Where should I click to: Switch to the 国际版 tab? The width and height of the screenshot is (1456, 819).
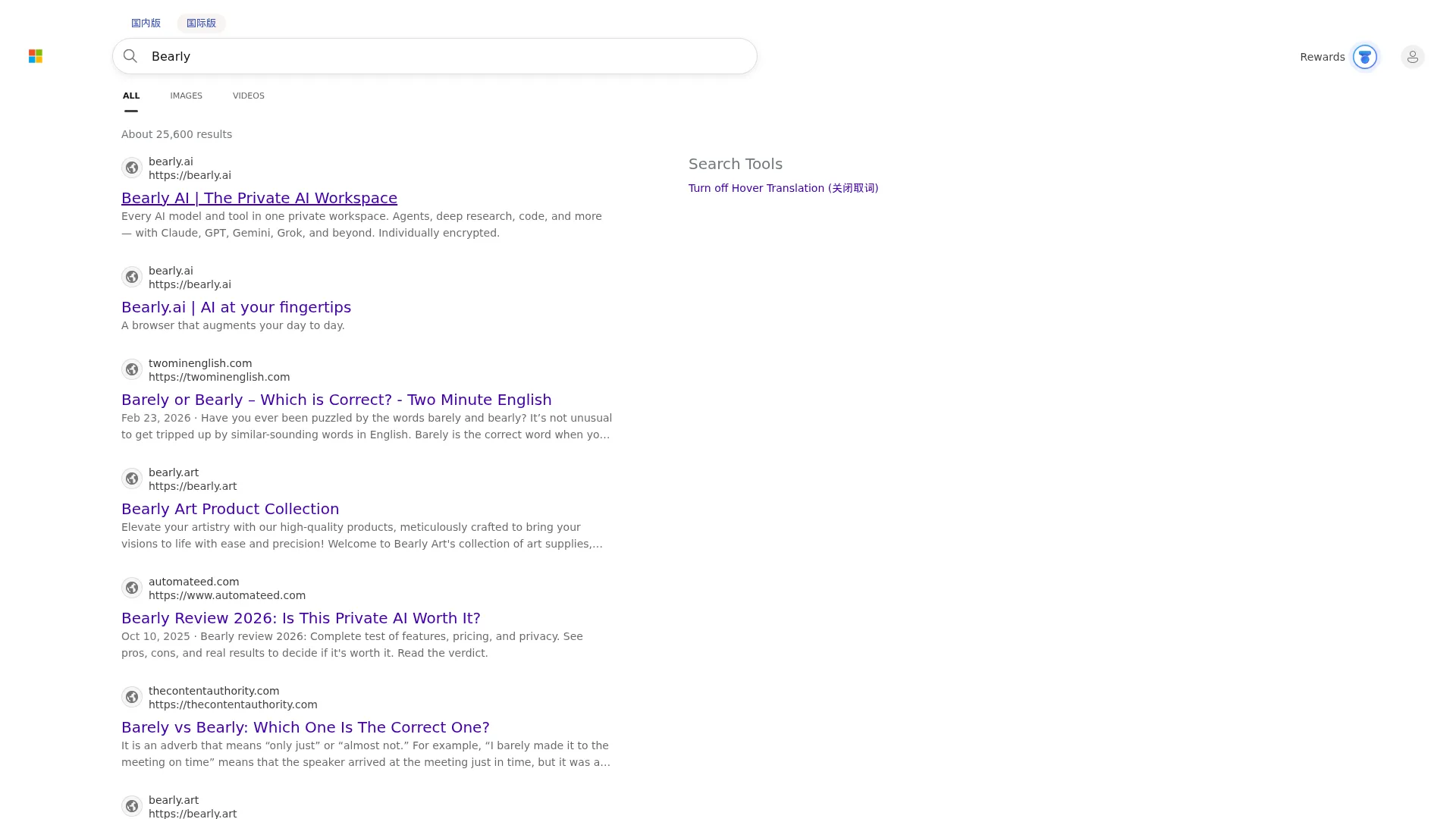pos(201,23)
